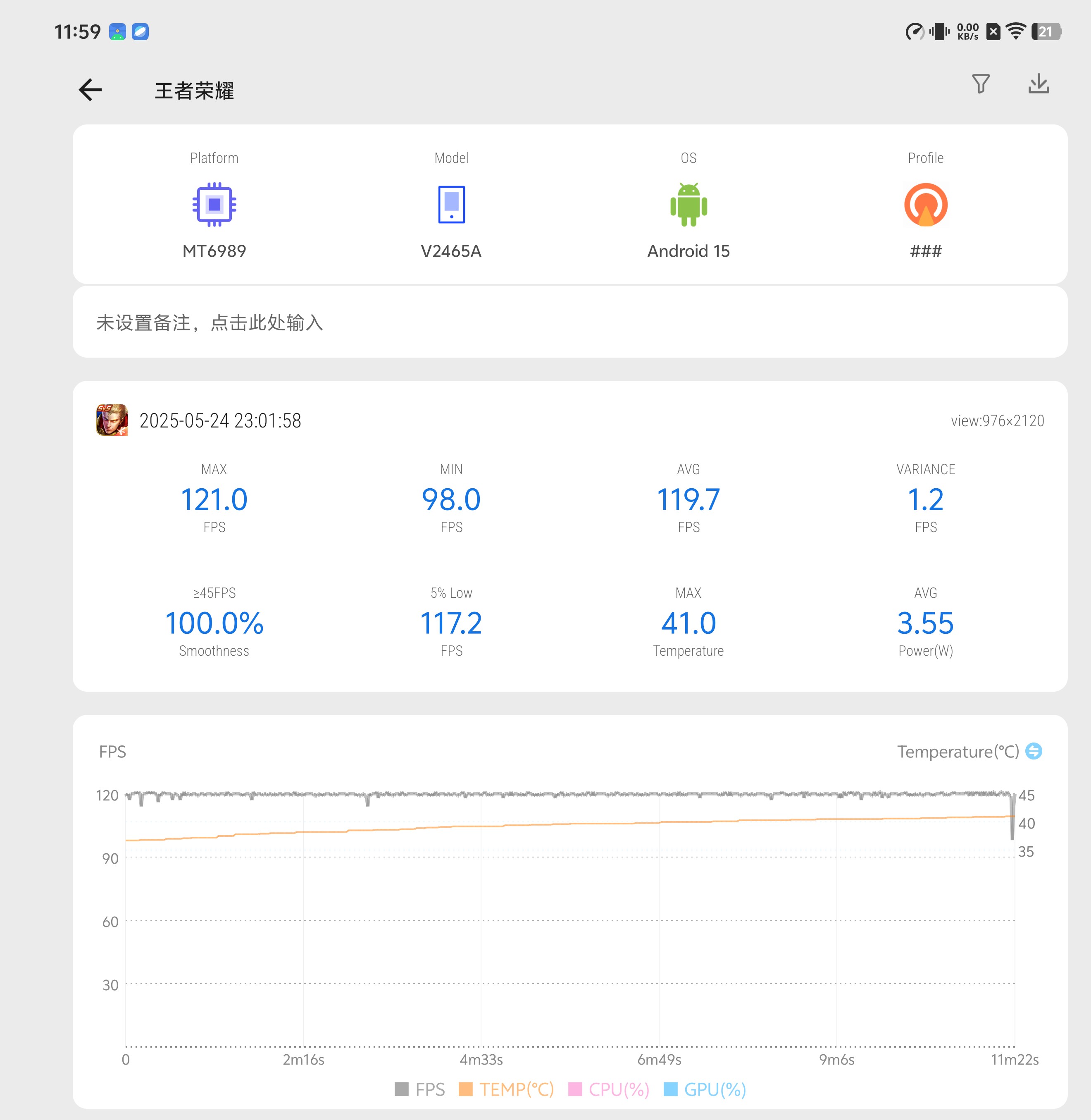Image resolution: width=1091 pixels, height=1120 pixels.
Task: Tap the clock showing 11:59
Action: click(x=77, y=31)
